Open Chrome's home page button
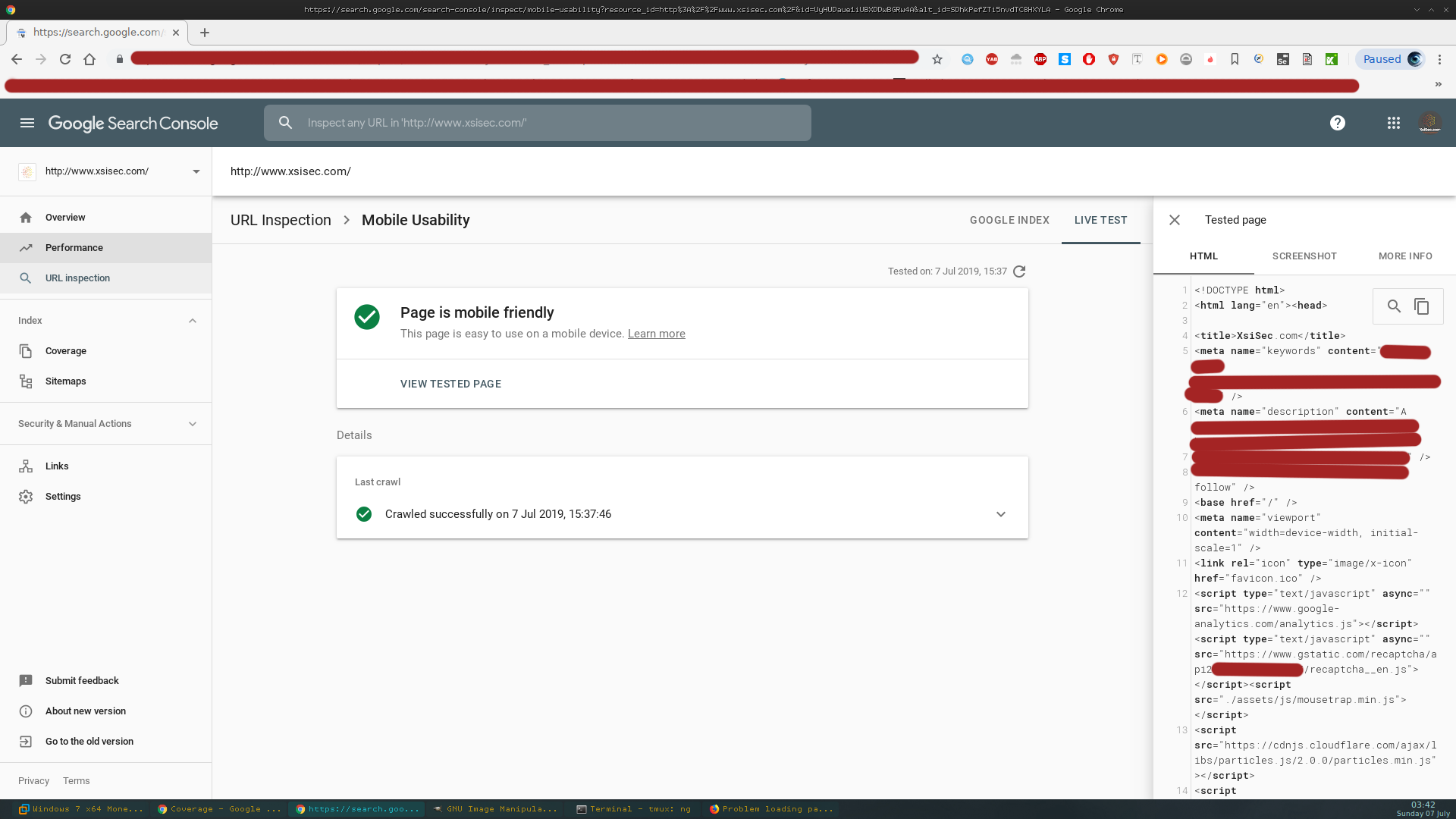The image size is (1456, 819). [x=89, y=59]
